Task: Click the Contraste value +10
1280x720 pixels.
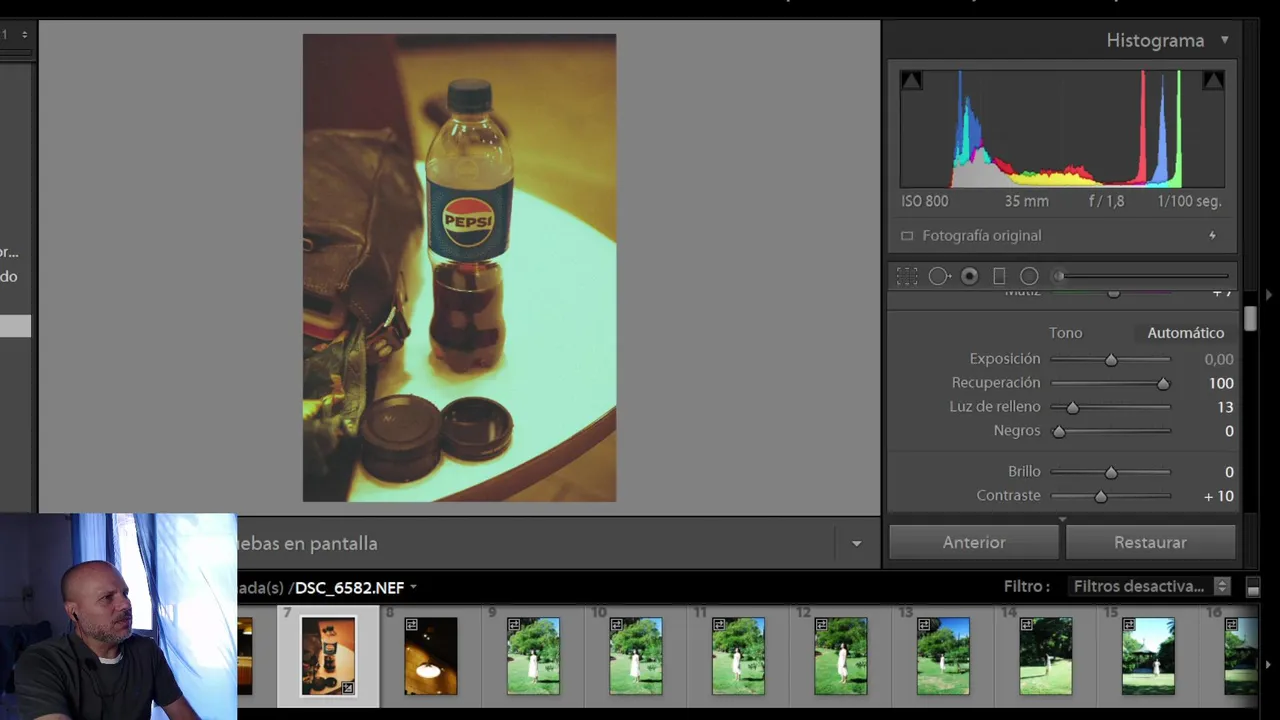Action: pyautogui.click(x=1218, y=496)
